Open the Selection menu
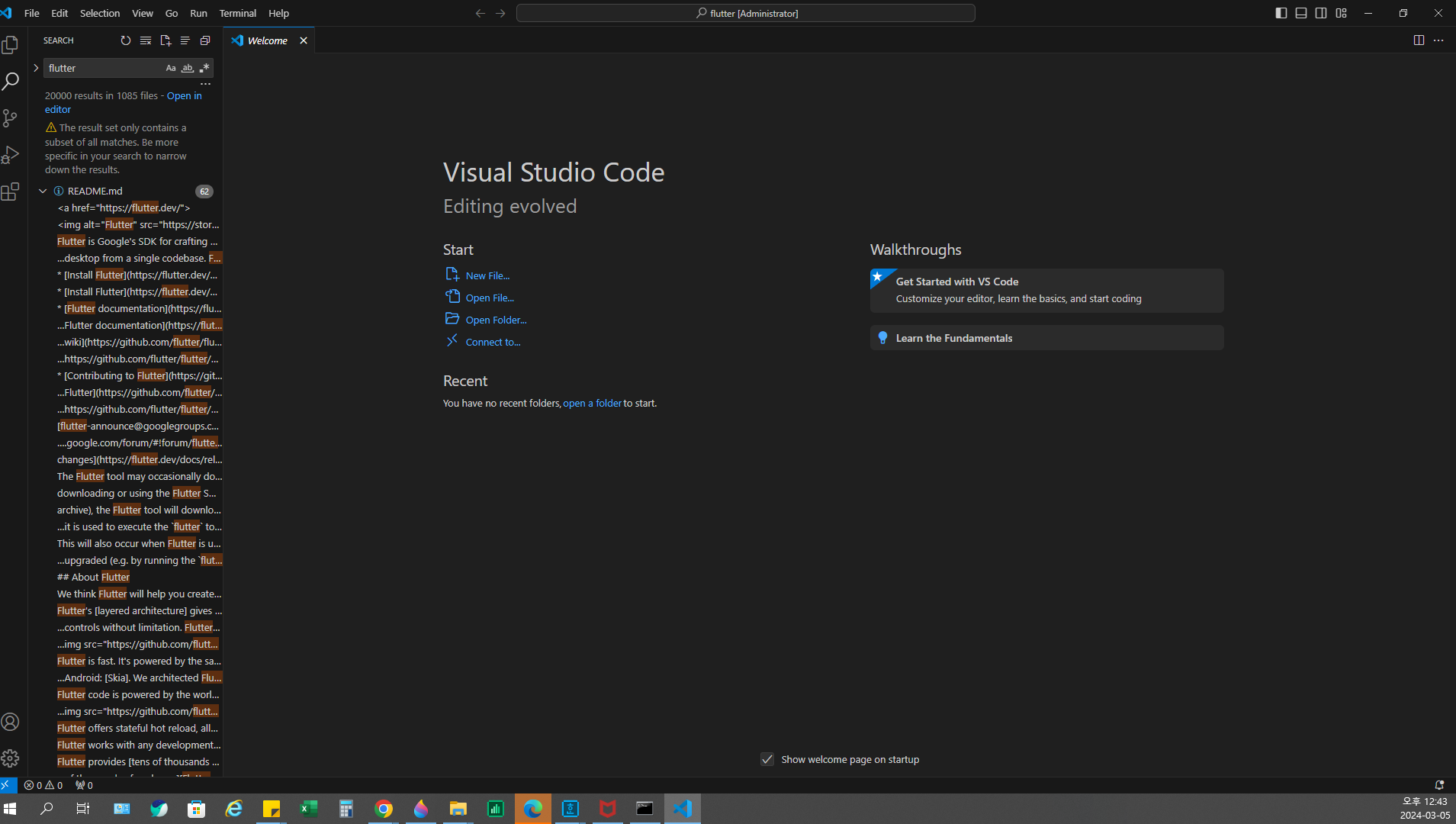Viewport: 1456px width, 824px height. (100, 13)
